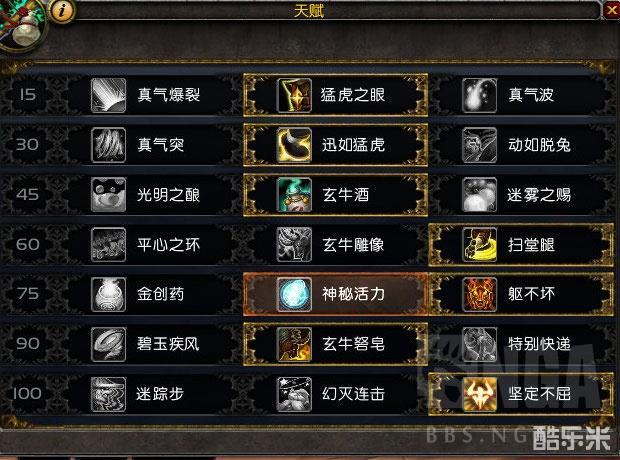This screenshot has width=620, height=460.
Task: Click the 迷踪步 talent option
Action: coord(150,394)
